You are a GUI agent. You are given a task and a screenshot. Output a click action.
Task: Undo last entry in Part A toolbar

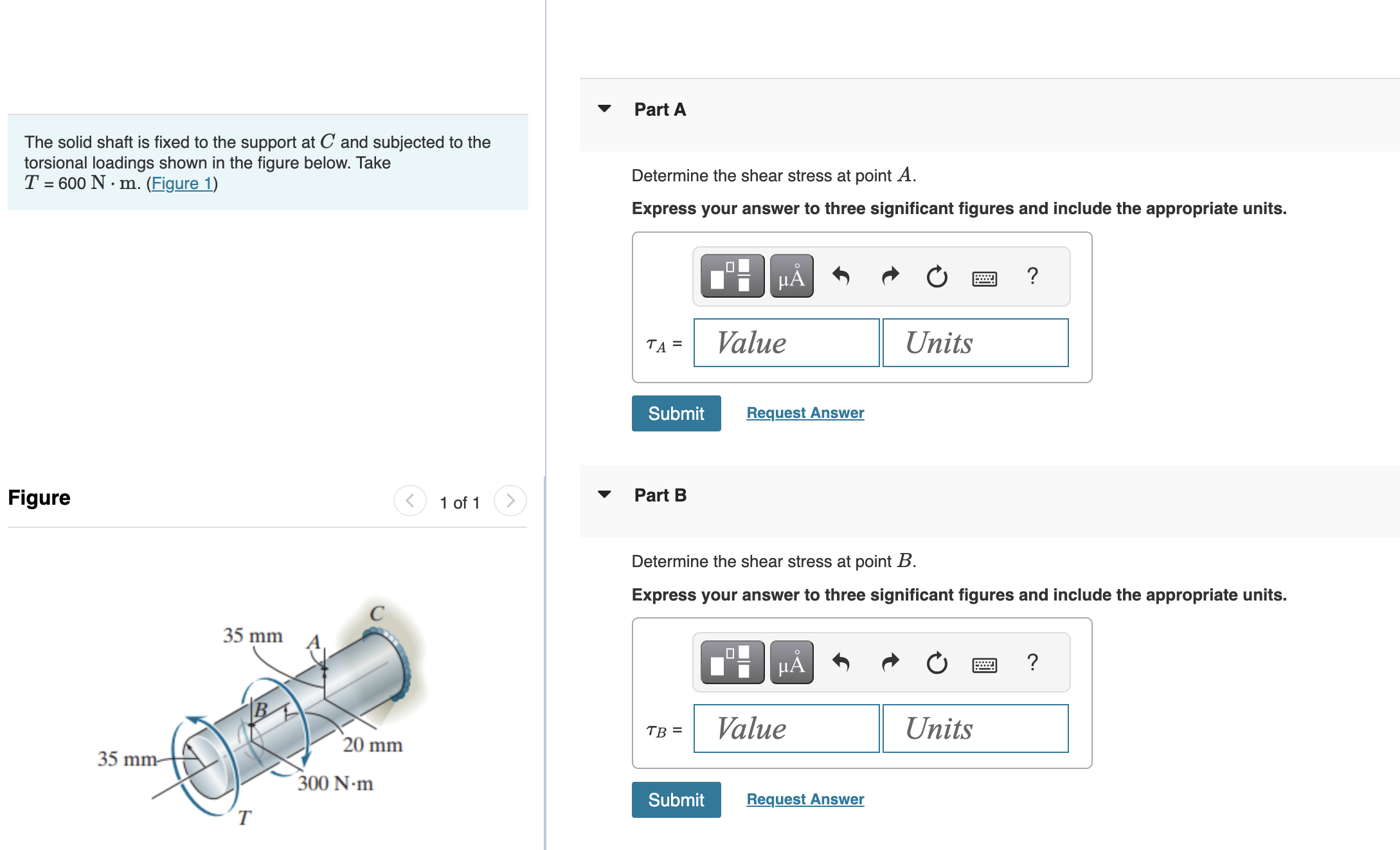(841, 276)
